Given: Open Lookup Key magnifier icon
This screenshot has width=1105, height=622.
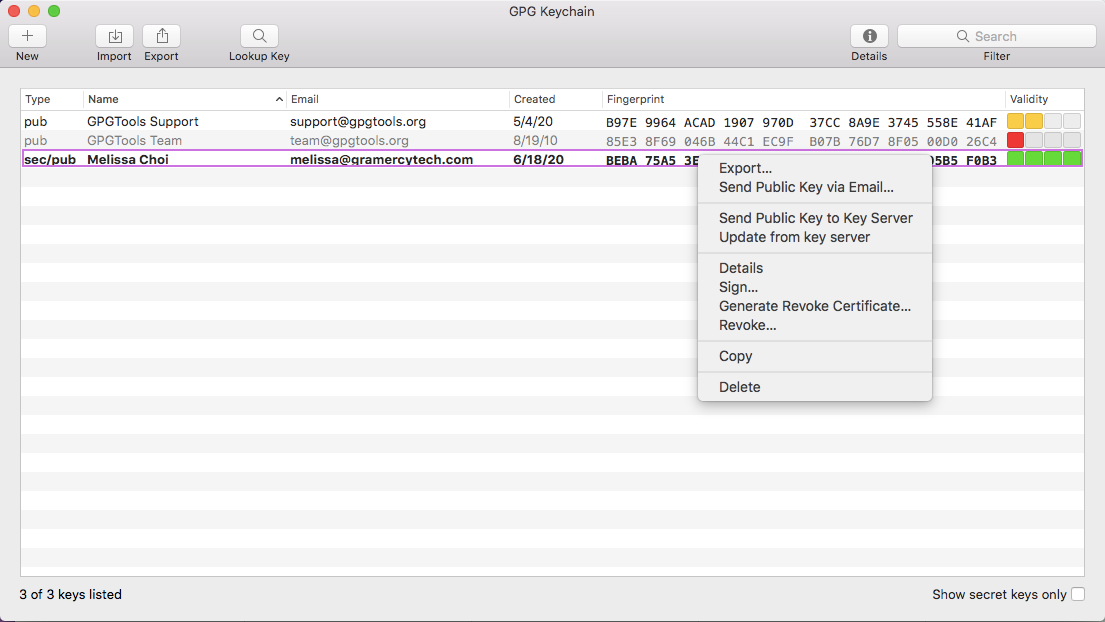Looking at the screenshot, I should pos(259,36).
